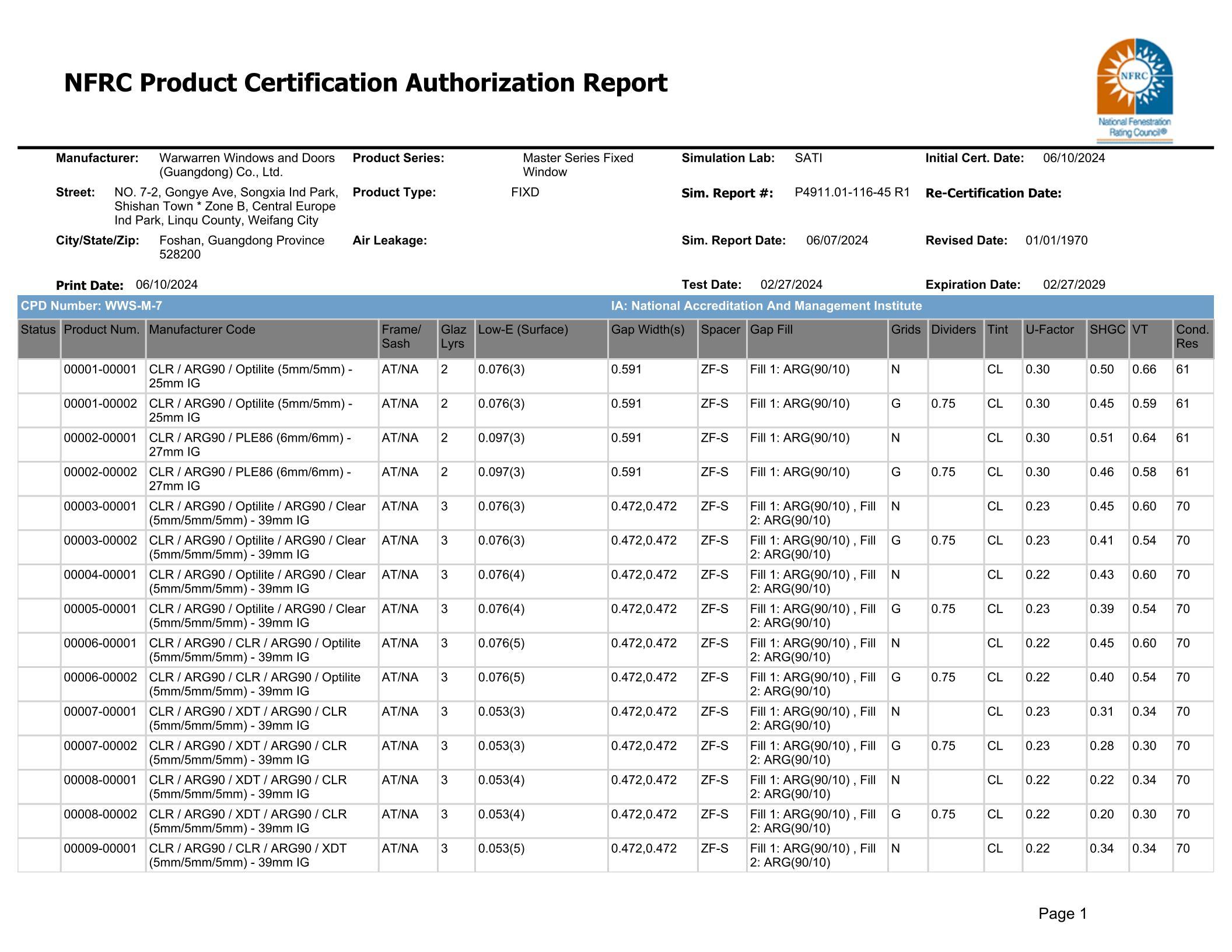
Task: Select product number 00007-00001
Action: tap(100, 712)
